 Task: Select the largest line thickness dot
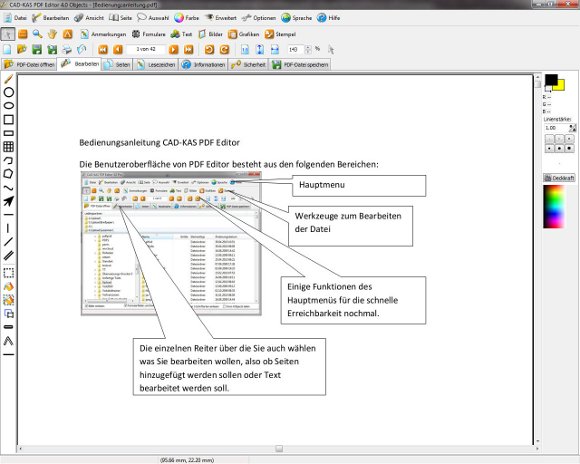[x=569, y=148]
